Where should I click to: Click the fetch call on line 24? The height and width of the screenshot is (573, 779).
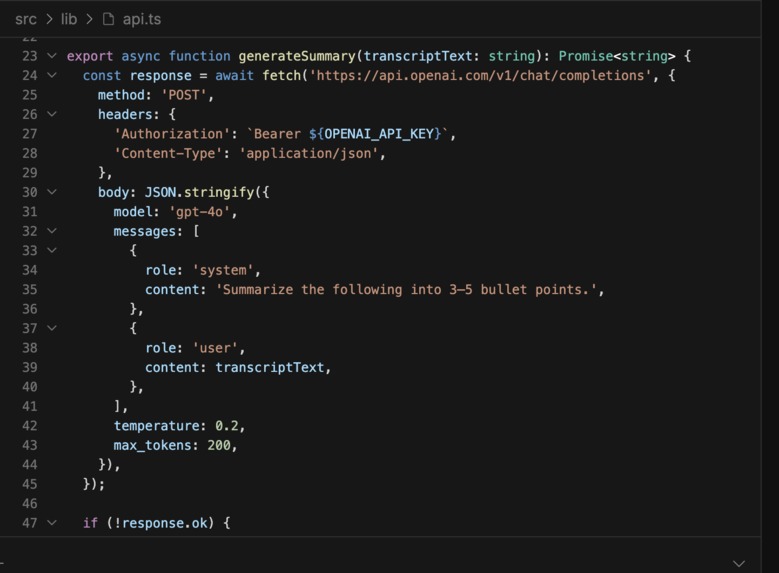tap(281, 76)
